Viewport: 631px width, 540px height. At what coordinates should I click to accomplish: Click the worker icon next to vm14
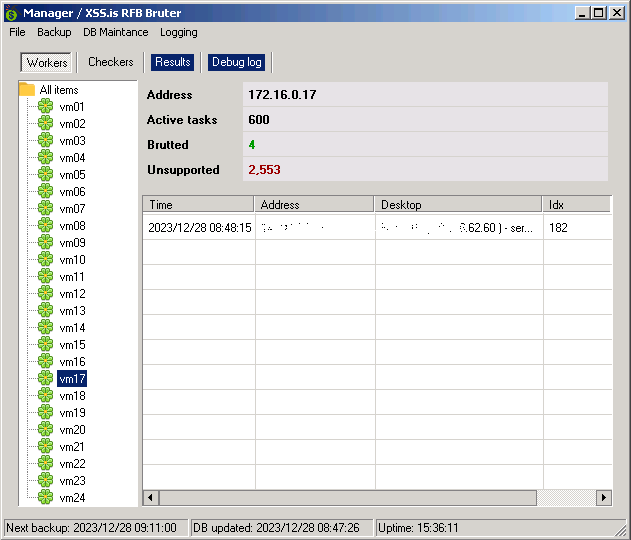point(45,327)
